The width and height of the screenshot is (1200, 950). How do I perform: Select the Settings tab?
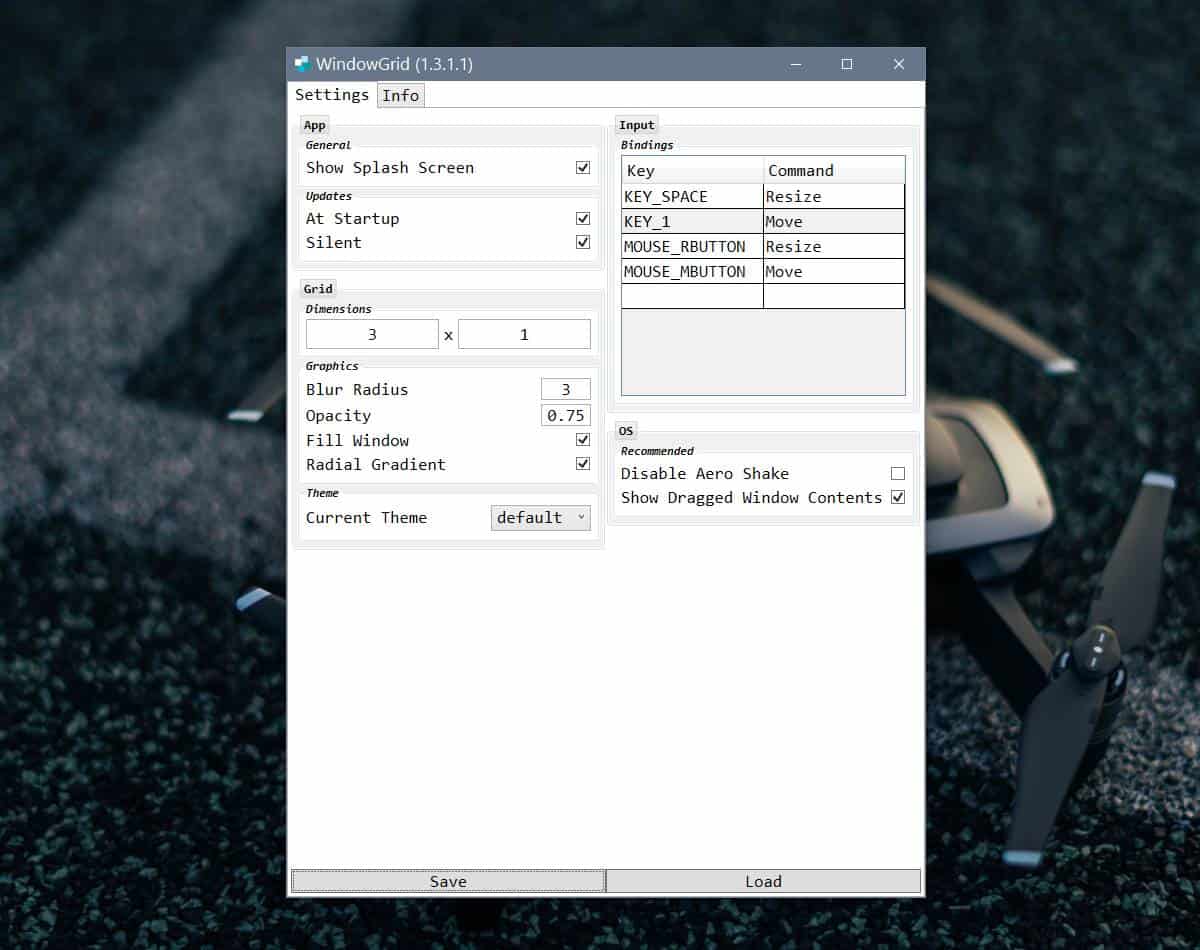(x=331, y=95)
